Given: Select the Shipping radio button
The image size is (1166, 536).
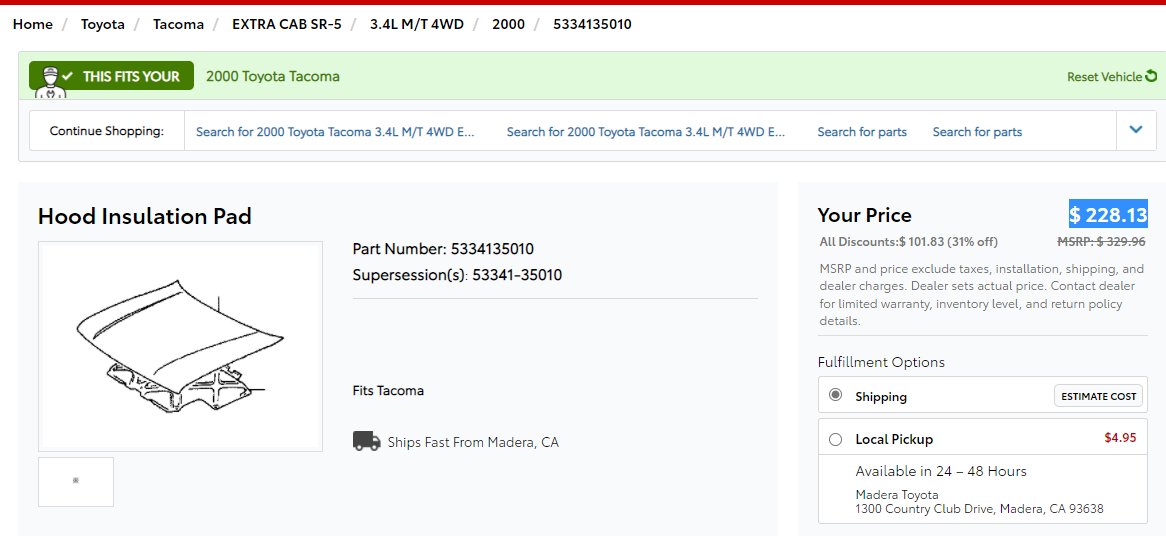Looking at the screenshot, I should point(835,395).
